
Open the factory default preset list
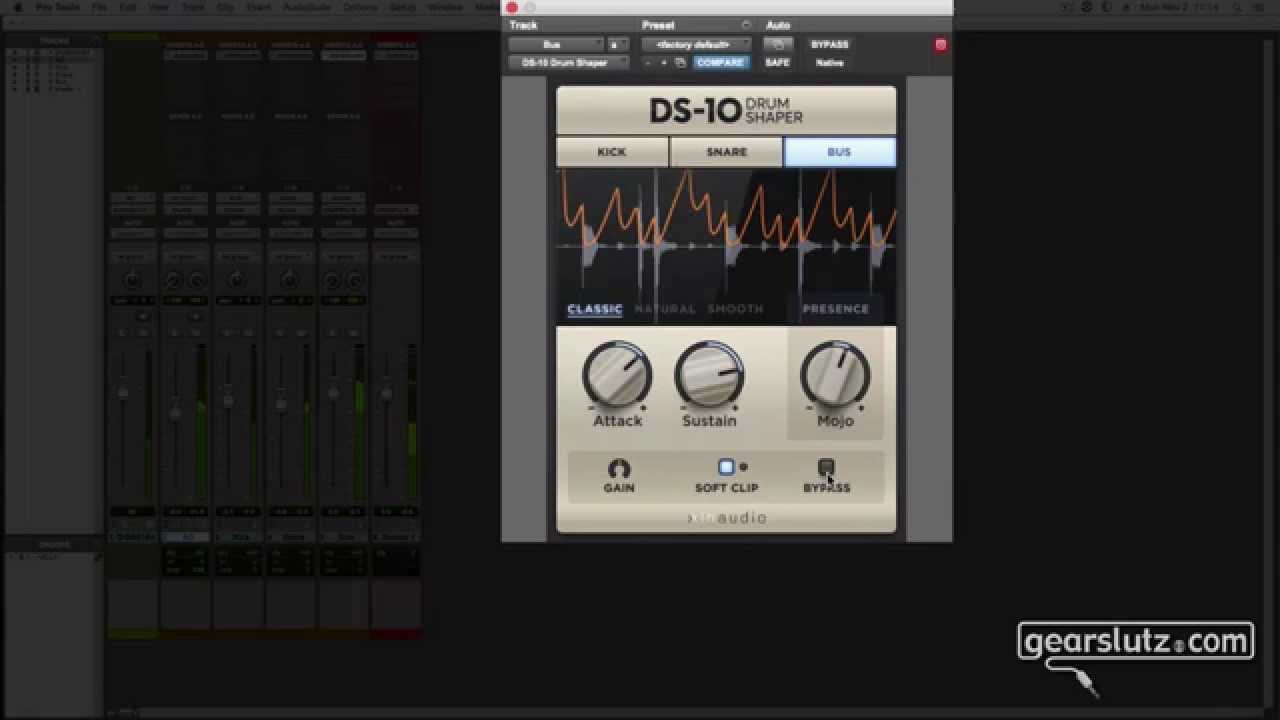click(695, 45)
